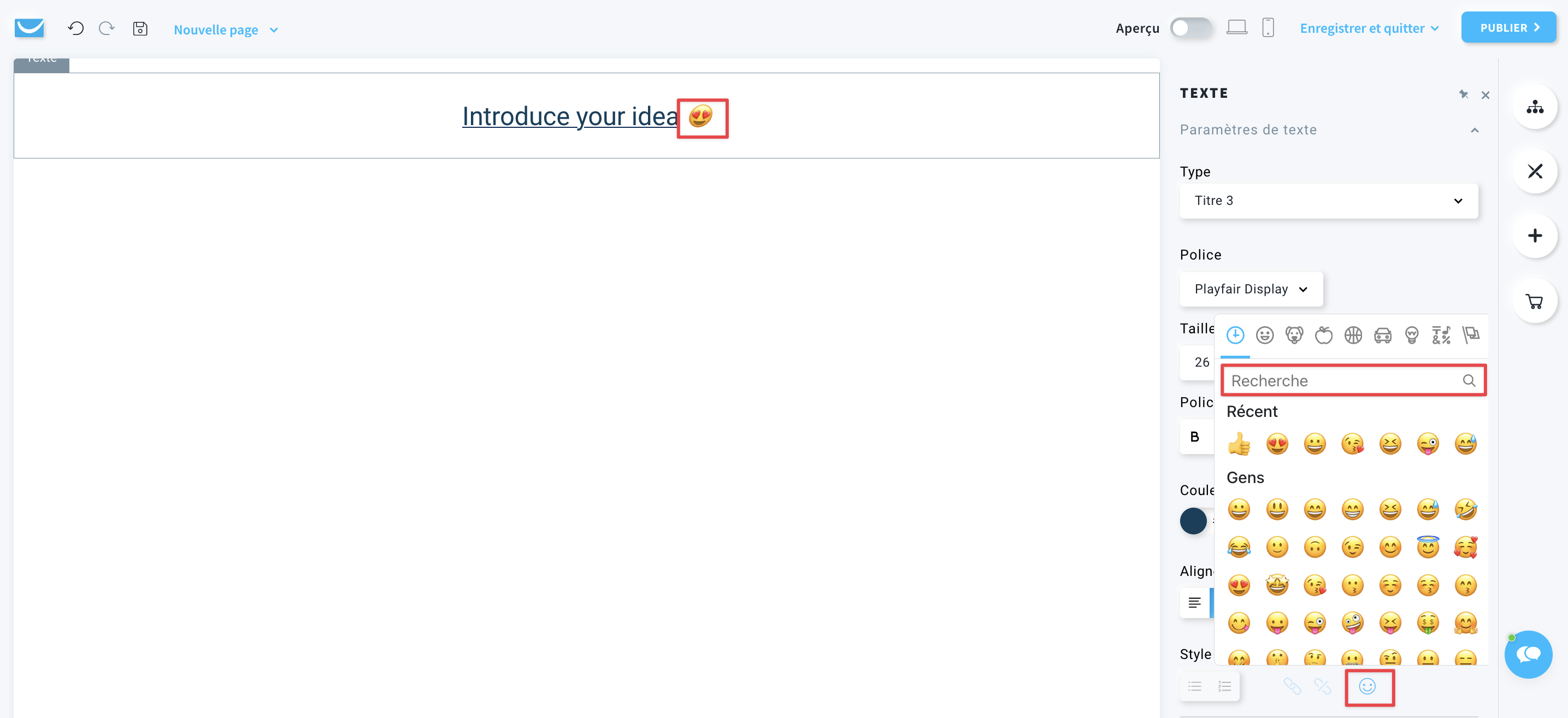Click the add new element plus icon
Screen dimensions: 1568x718
1536,235
